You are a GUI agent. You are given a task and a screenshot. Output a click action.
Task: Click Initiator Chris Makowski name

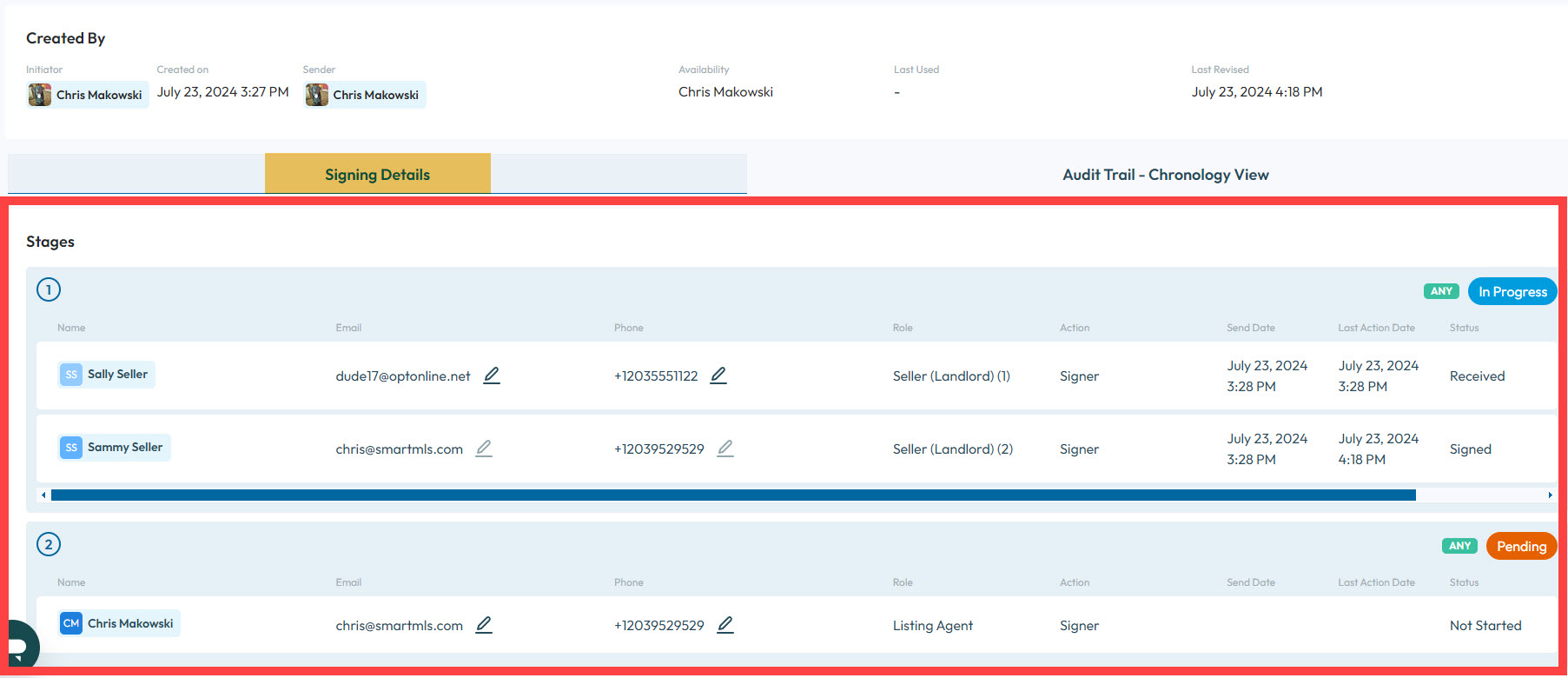pyautogui.click(x=99, y=95)
